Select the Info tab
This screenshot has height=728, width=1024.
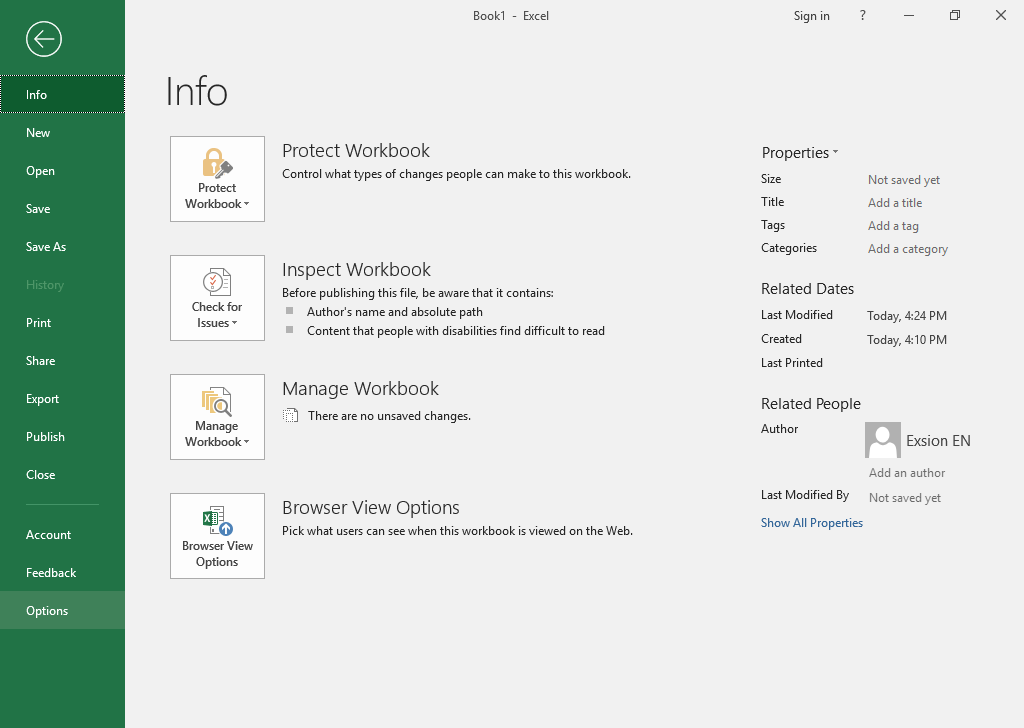(x=62, y=95)
